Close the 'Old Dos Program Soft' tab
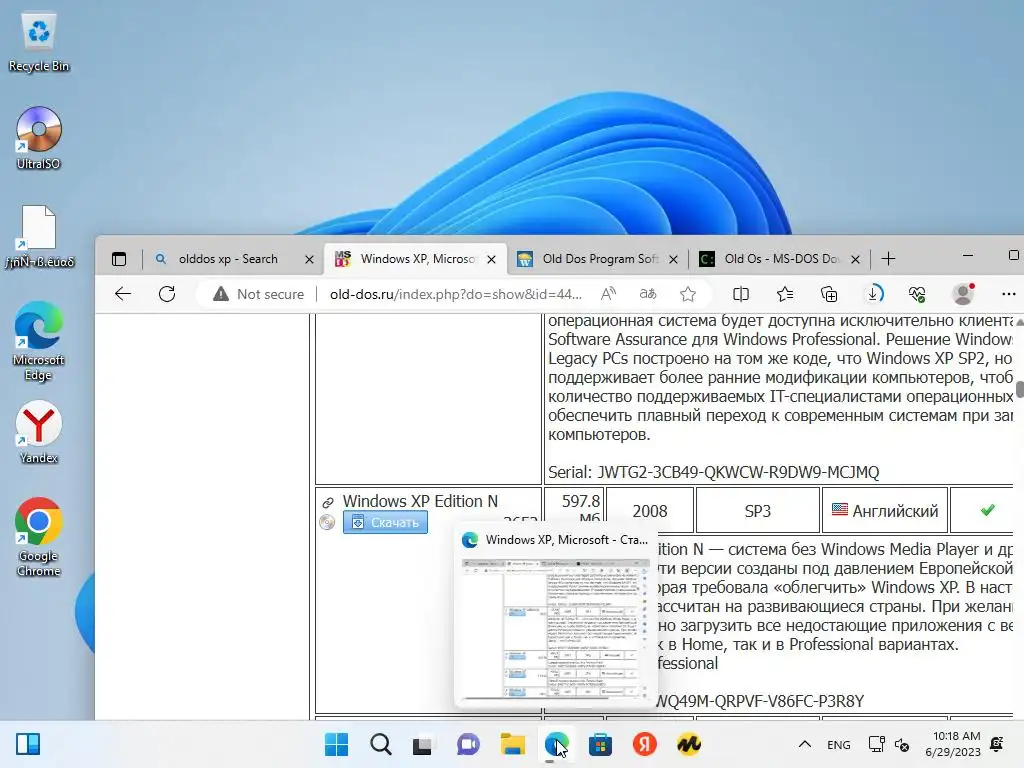Viewport: 1024px width, 768px height. (673, 259)
